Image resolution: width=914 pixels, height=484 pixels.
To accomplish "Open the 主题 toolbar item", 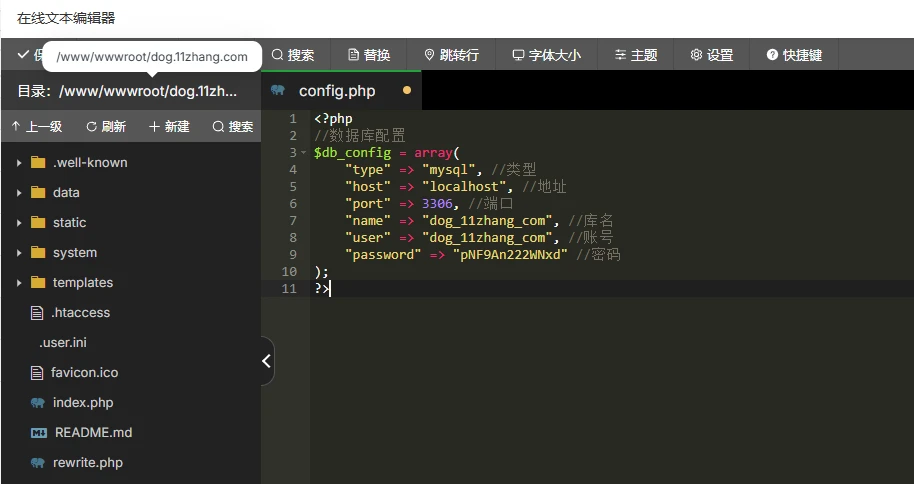I will [x=636, y=55].
